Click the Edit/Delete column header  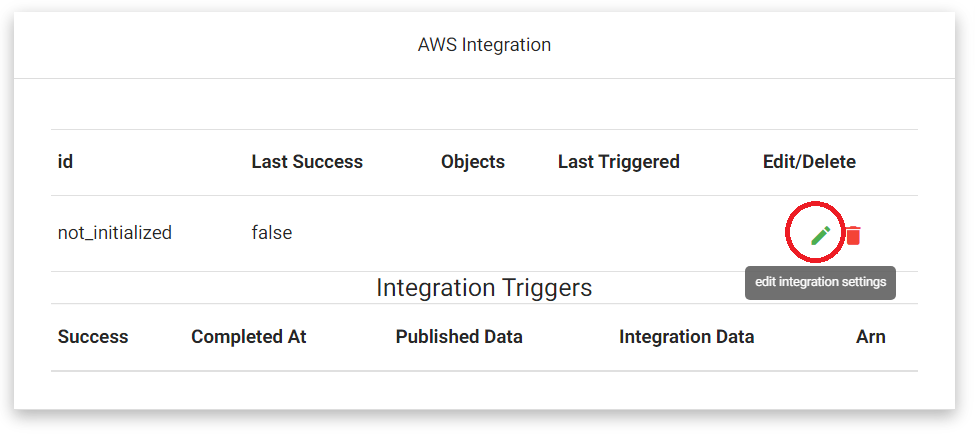pyautogui.click(x=809, y=162)
